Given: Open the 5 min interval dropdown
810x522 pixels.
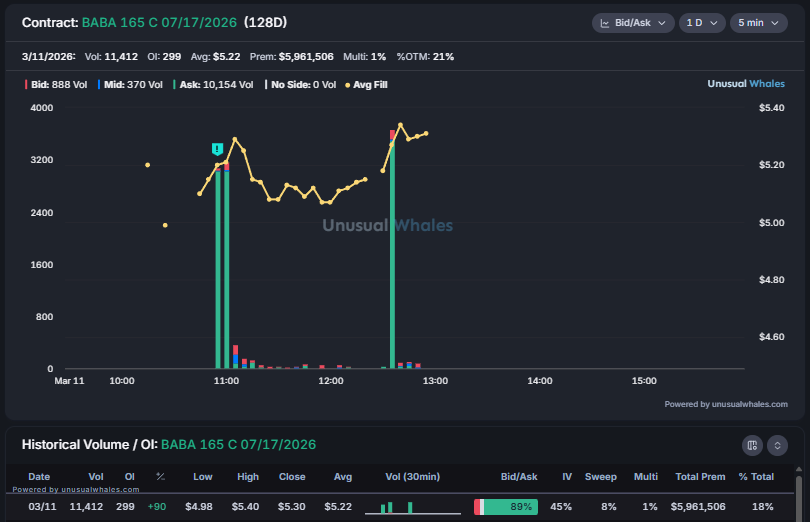Looking at the screenshot, I should point(760,23).
